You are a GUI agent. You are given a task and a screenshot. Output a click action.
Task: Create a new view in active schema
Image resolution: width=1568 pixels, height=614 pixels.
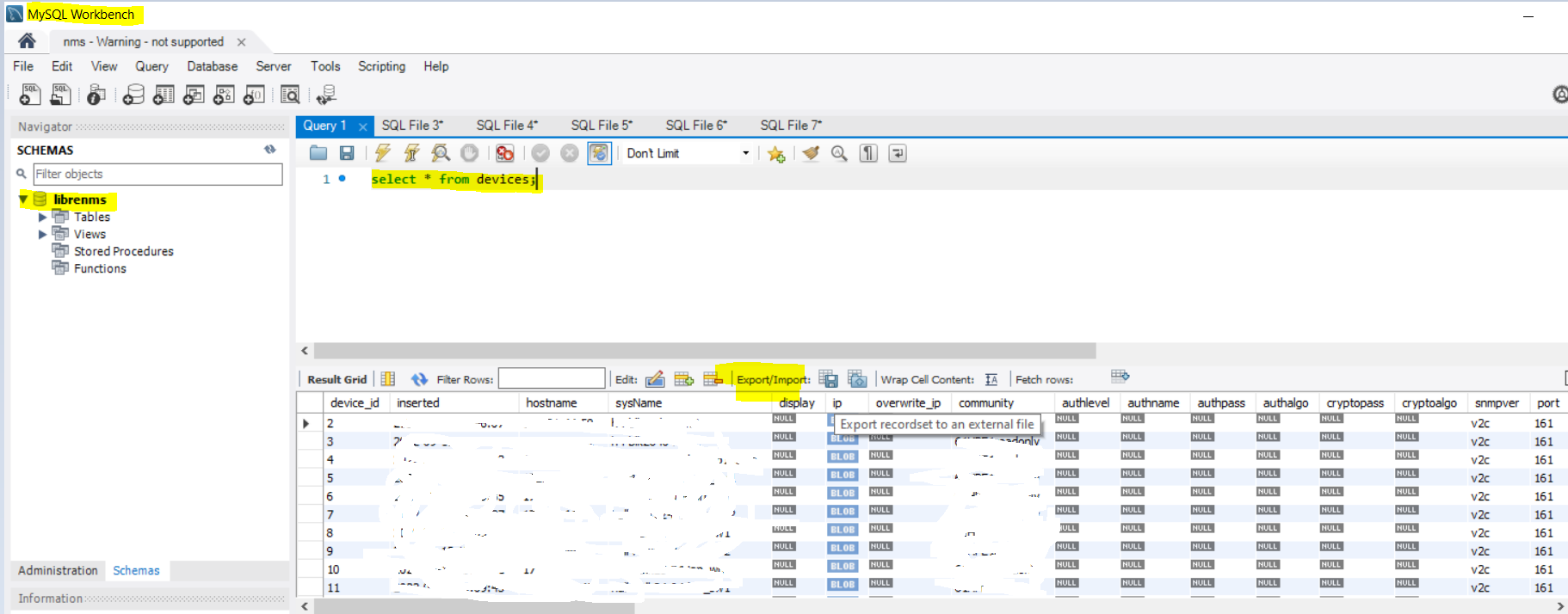point(194,95)
